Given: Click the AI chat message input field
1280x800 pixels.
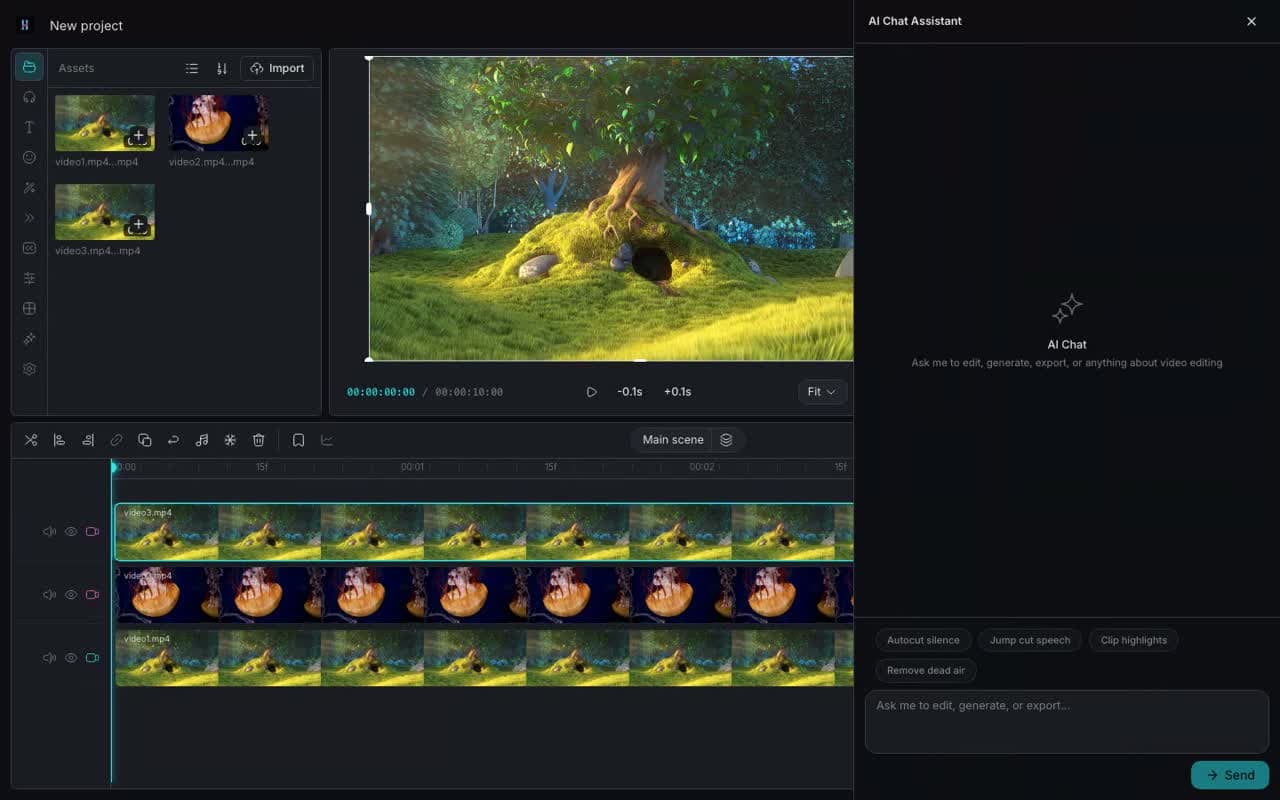Looking at the screenshot, I should [x=1066, y=721].
